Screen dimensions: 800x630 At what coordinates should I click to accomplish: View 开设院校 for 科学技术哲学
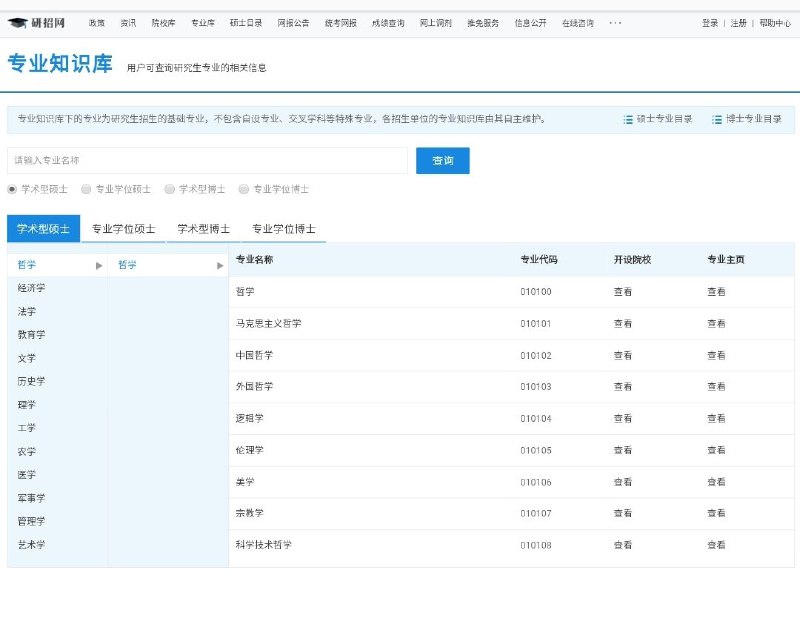623,545
